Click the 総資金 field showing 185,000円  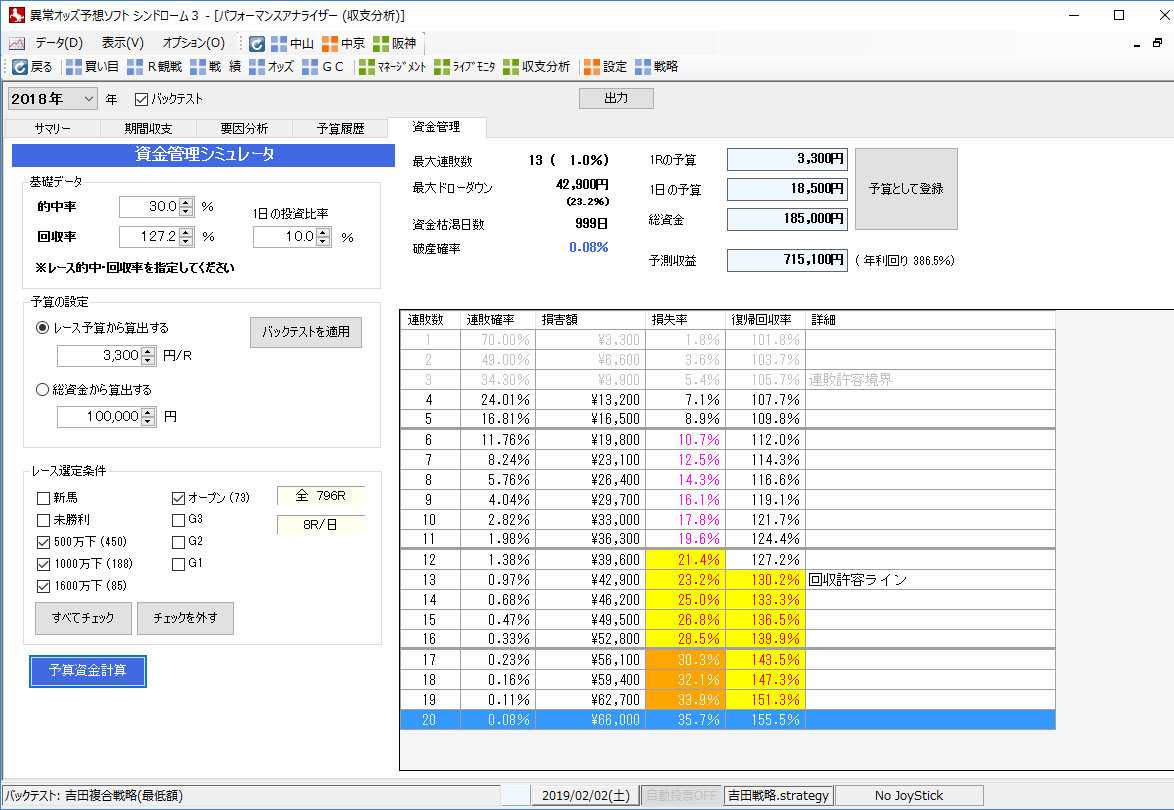pos(787,219)
